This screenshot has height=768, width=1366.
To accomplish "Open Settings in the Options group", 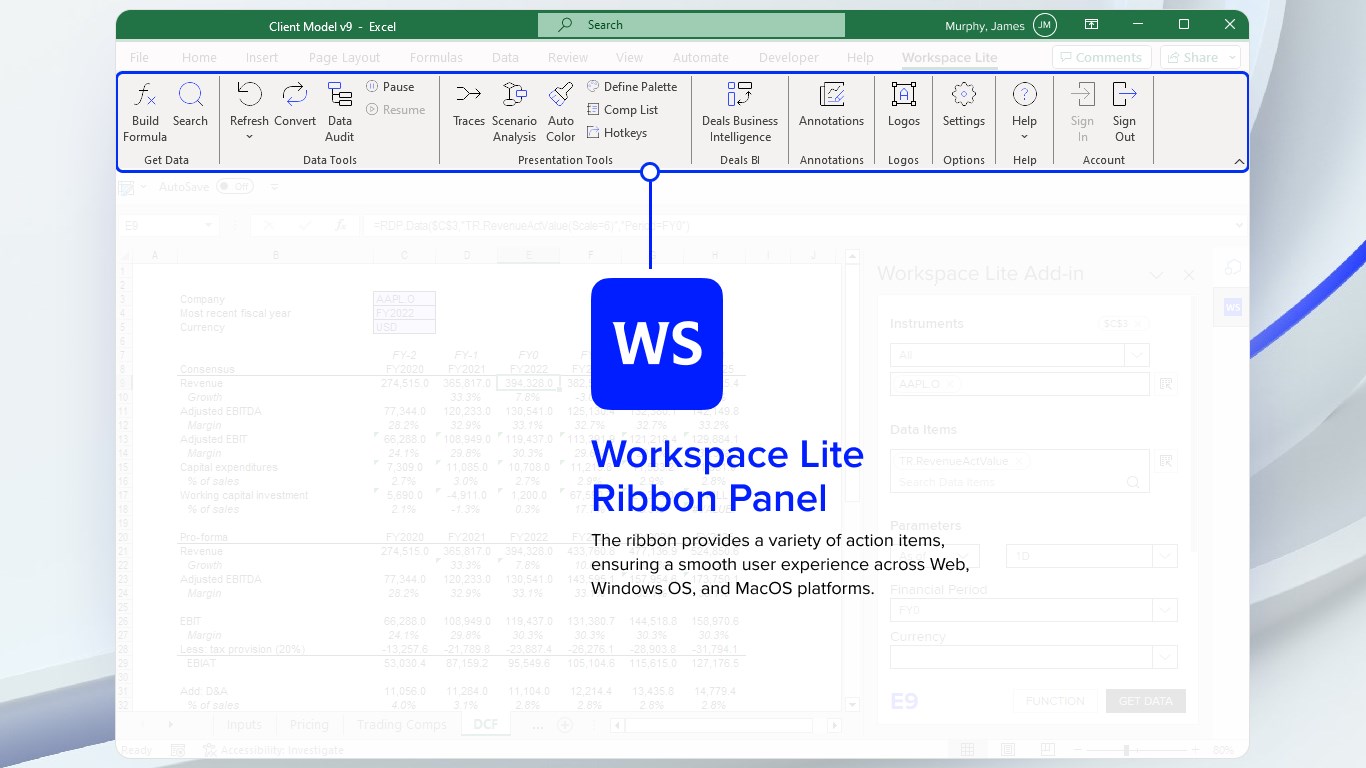I will click(964, 105).
